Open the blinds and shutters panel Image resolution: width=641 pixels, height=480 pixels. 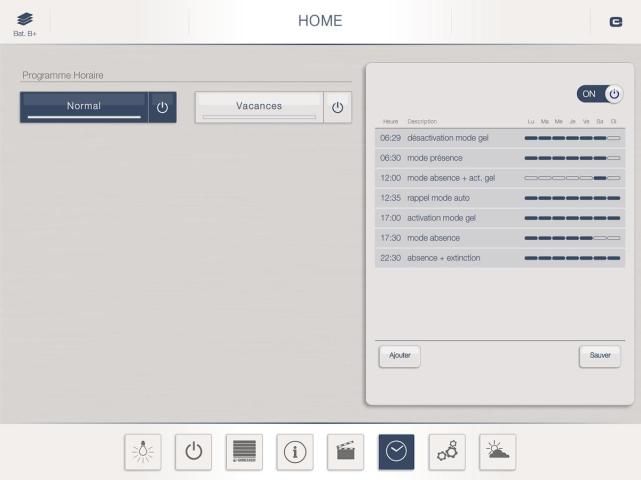point(244,452)
